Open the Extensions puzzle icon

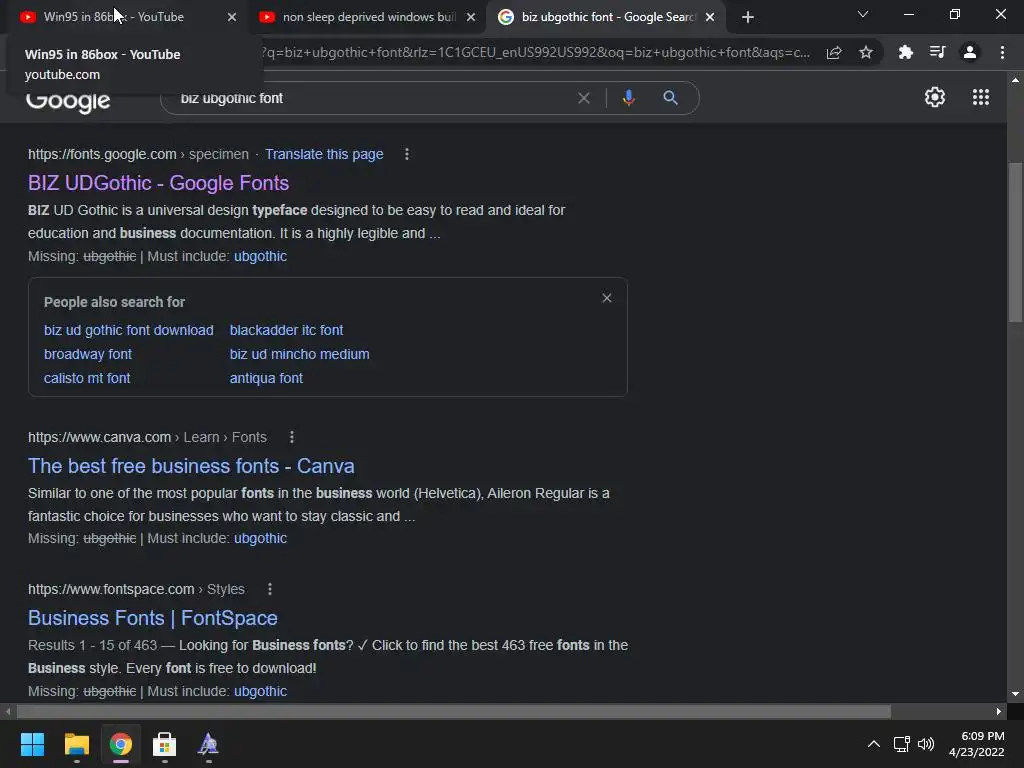pyautogui.click(x=906, y=53)
